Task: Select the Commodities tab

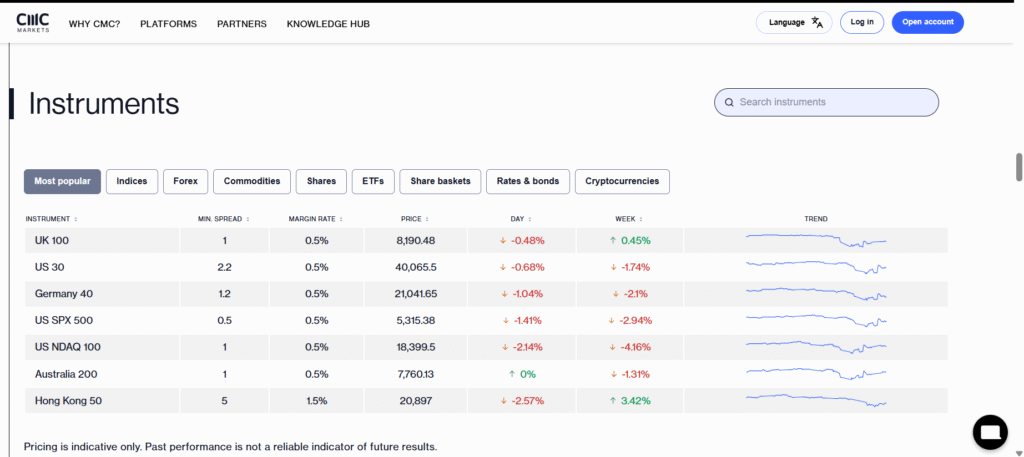Action: tap(252, 181)
